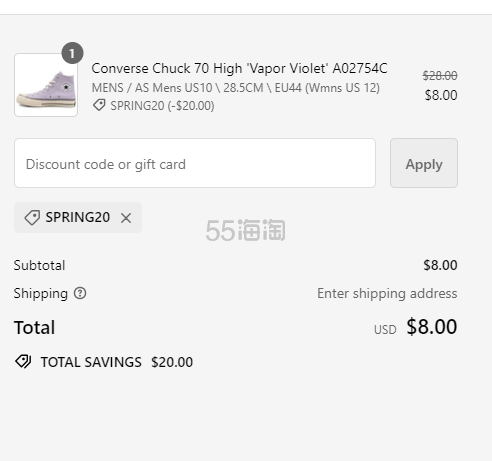Viewport: 492px width, 461px height.
Task: Click the Converse Chuck 70 High product title
Action: (239, 68)
